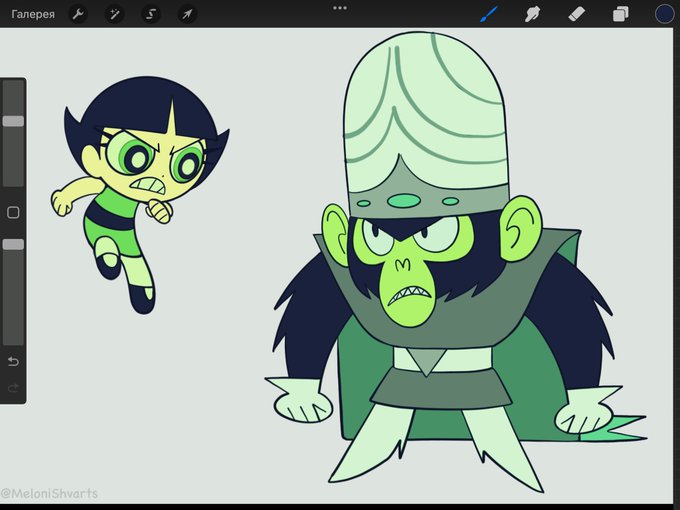
Task: Open the Галерея gallery
Action: (x=33, y=14)
